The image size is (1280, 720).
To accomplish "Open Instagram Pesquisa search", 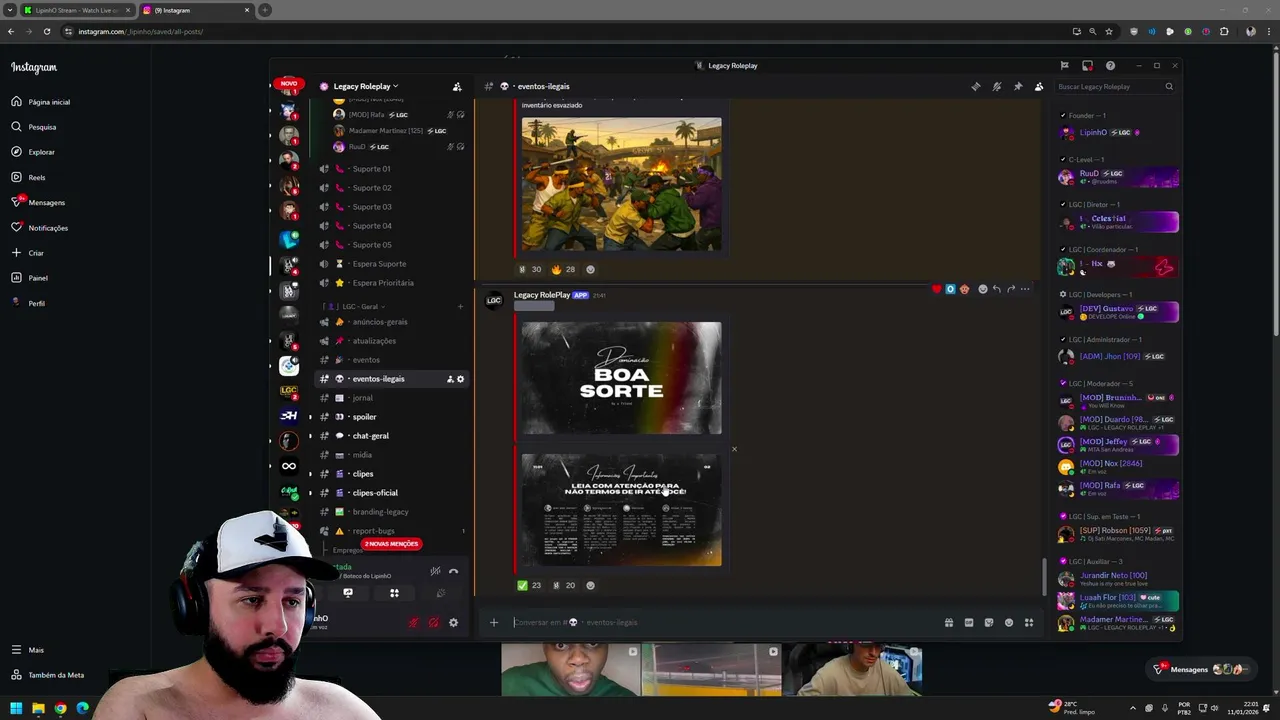I will [x=33, y=127].
